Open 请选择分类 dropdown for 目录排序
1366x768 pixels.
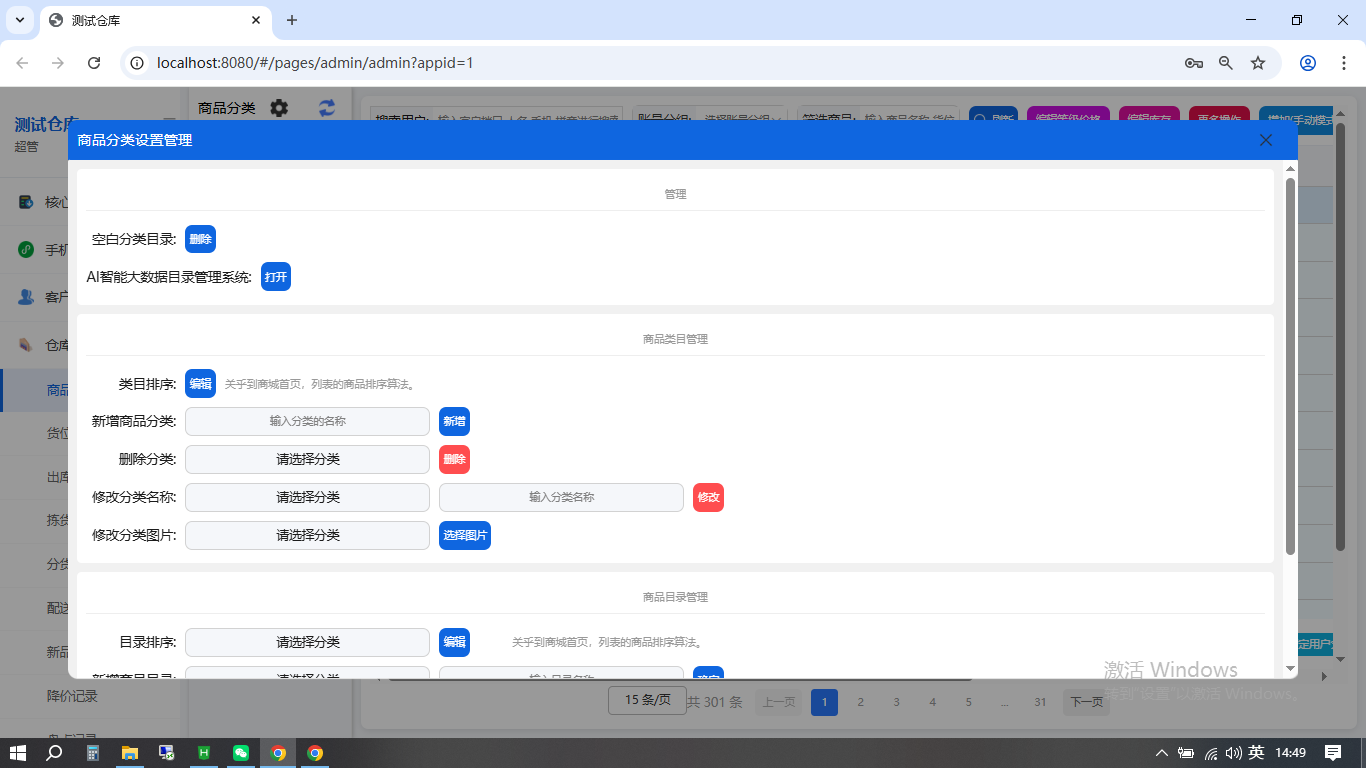tap(307, 643)
